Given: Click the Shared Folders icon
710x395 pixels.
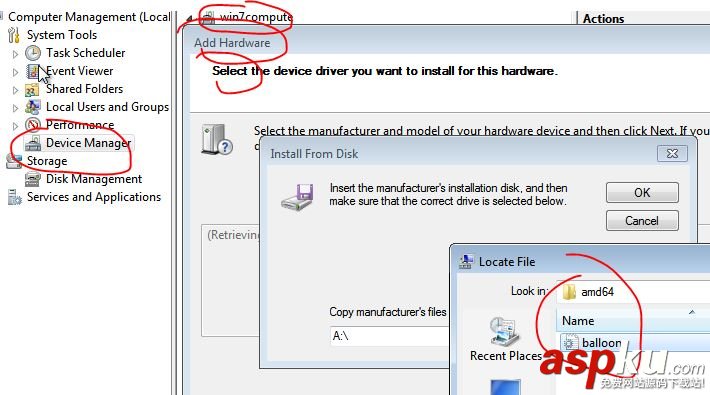Looking at the screenshot, I should pyautogui.click(x=32, y=90).
